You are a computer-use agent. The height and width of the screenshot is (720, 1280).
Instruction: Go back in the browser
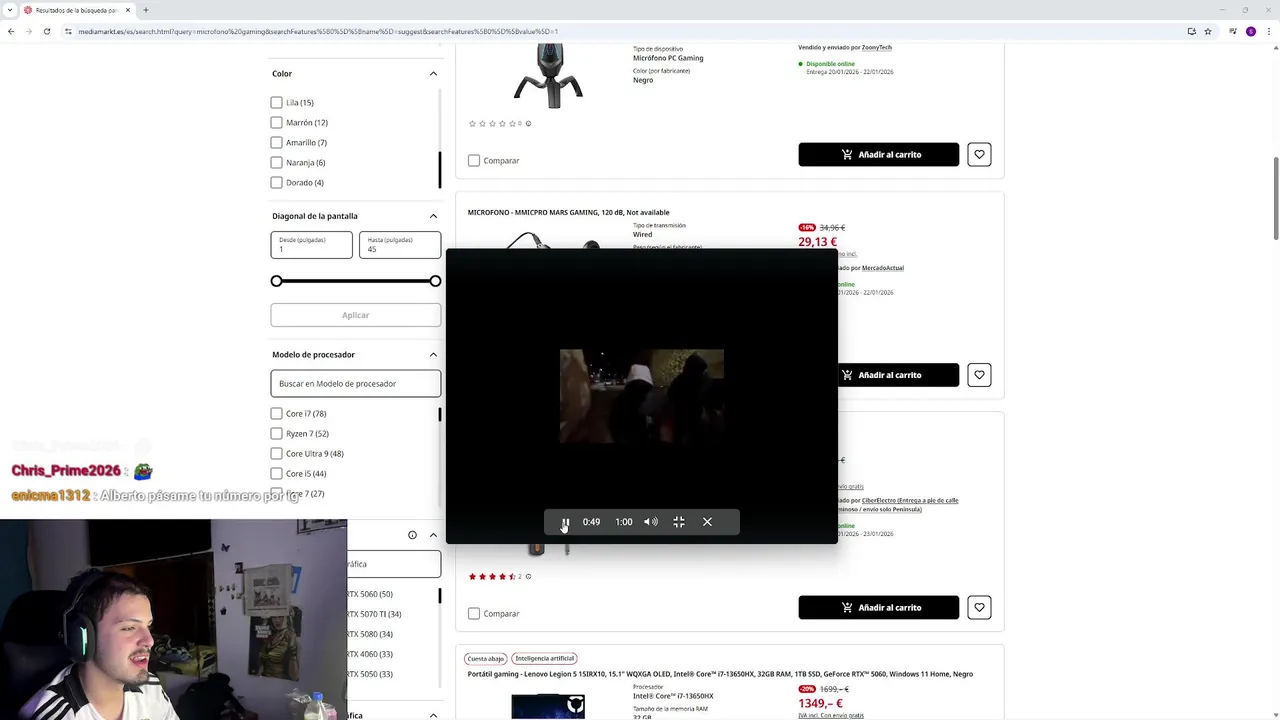point(11,31)
